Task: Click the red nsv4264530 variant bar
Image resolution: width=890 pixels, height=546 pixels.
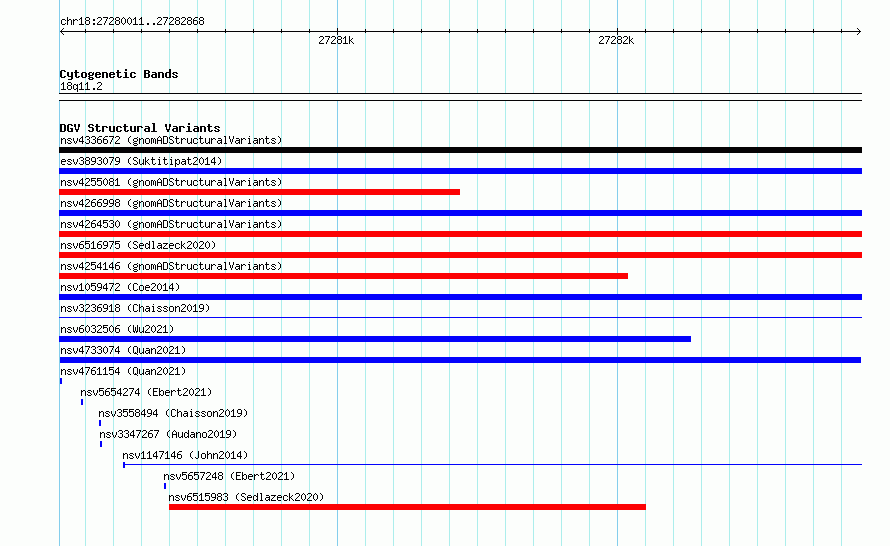Action: pos(460,234)
